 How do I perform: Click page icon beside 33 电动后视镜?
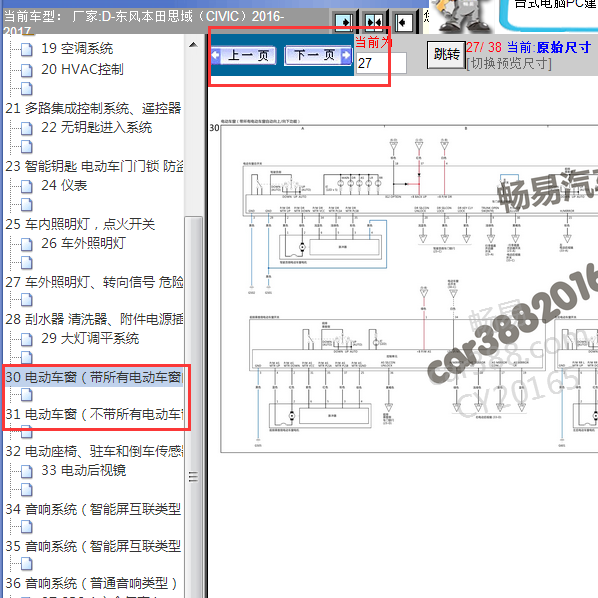click(26, 471)
